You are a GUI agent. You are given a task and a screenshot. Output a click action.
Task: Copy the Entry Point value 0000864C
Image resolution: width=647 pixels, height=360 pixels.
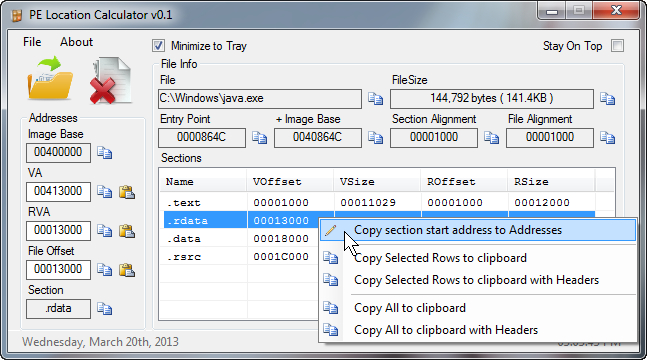[259, 137]
